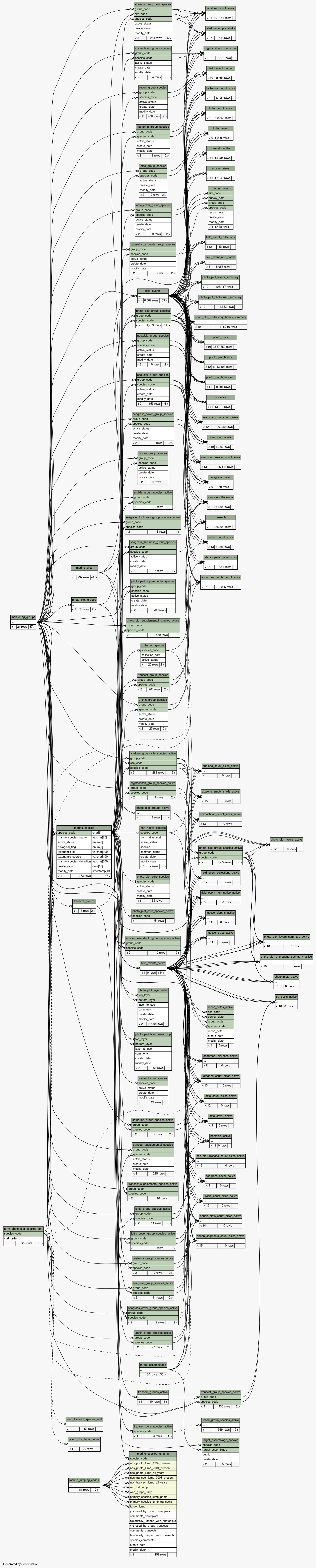Click the marine_species table header
This screenshot has height=1568, width=316.
[x=84, y=828]
